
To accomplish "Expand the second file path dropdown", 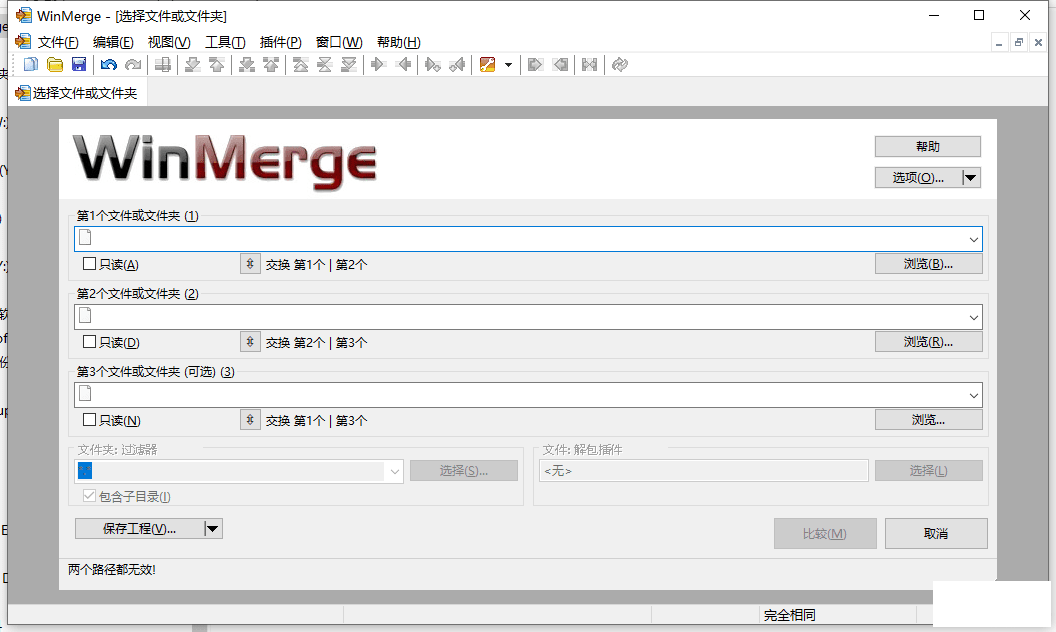I will (973, 317).
